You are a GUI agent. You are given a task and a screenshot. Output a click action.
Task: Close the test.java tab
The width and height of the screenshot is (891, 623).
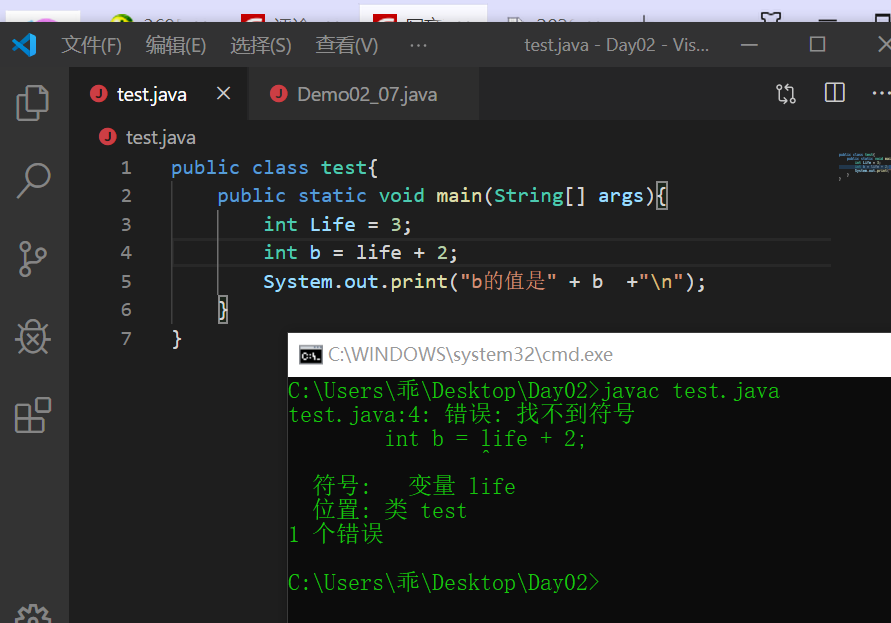(224, 93)
